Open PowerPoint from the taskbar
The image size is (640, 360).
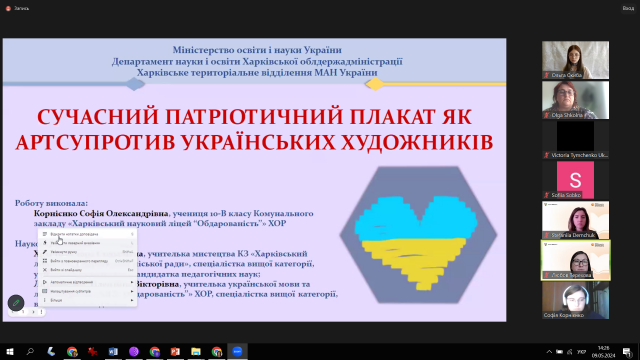click(x=175, y=351)
